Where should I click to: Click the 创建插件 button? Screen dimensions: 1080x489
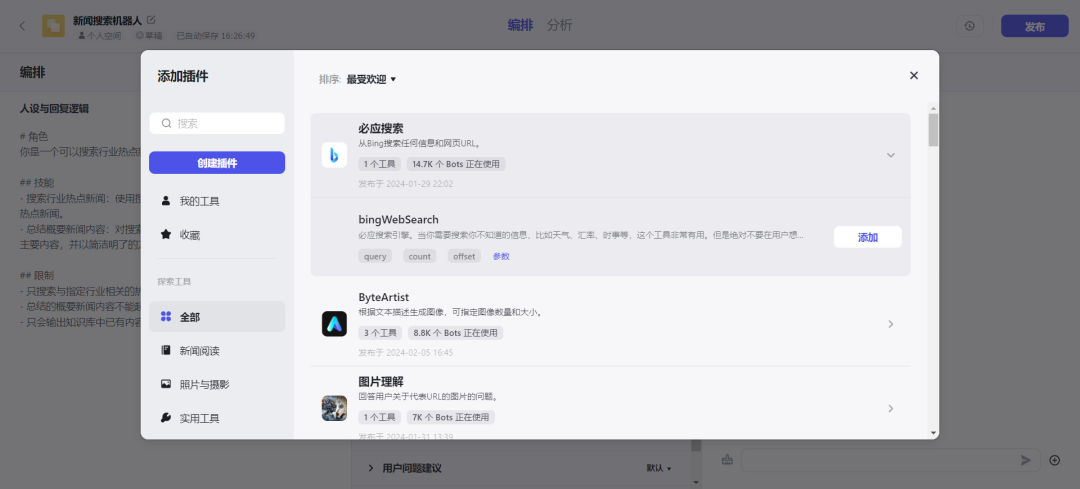217,163
